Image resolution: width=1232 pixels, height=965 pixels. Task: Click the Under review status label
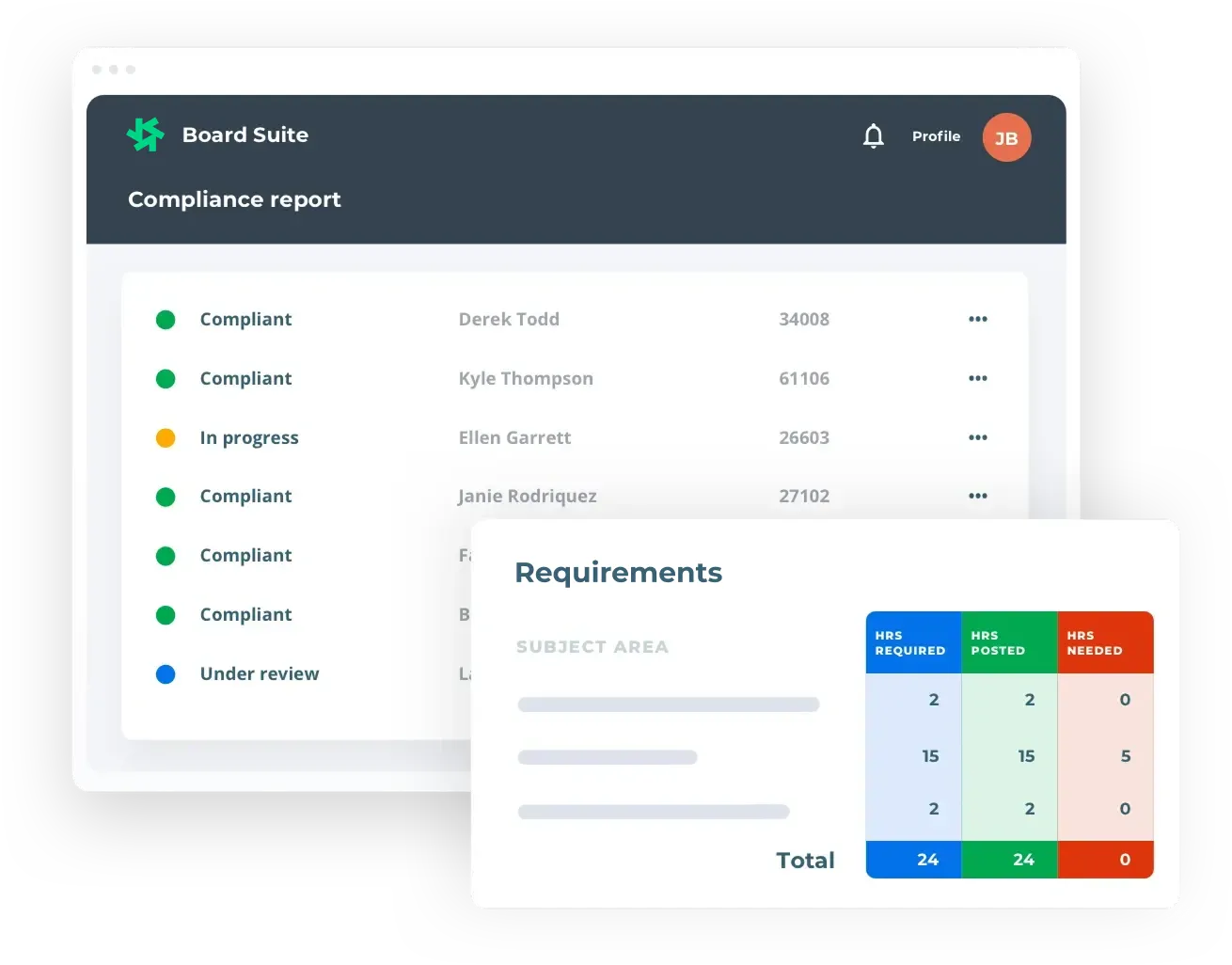(x=260, y=673)
